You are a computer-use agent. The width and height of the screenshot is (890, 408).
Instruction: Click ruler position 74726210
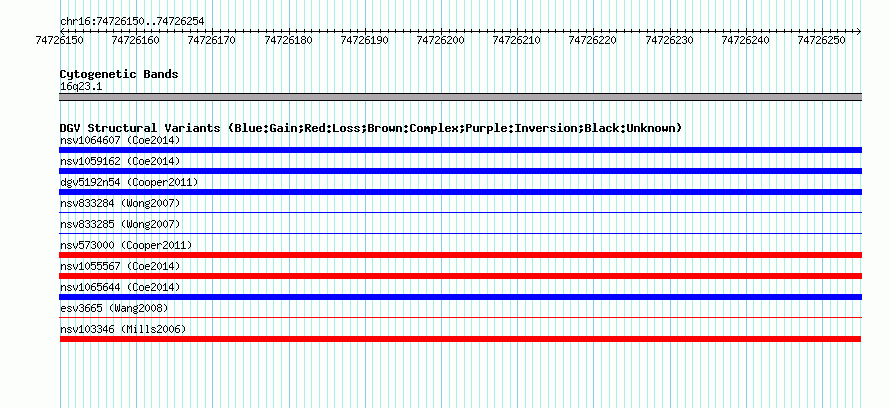517,40
